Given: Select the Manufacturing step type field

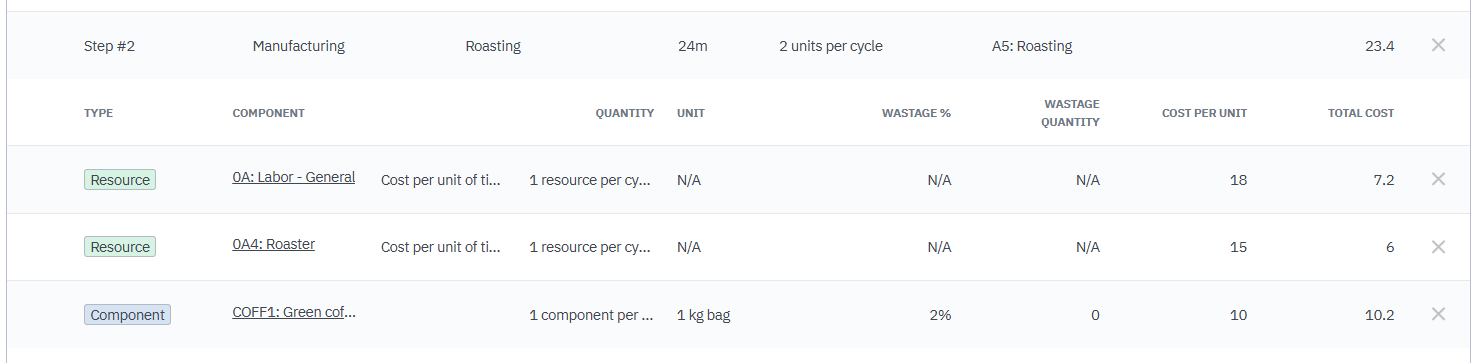Looking at the screenshot, I should pos(299,46).
